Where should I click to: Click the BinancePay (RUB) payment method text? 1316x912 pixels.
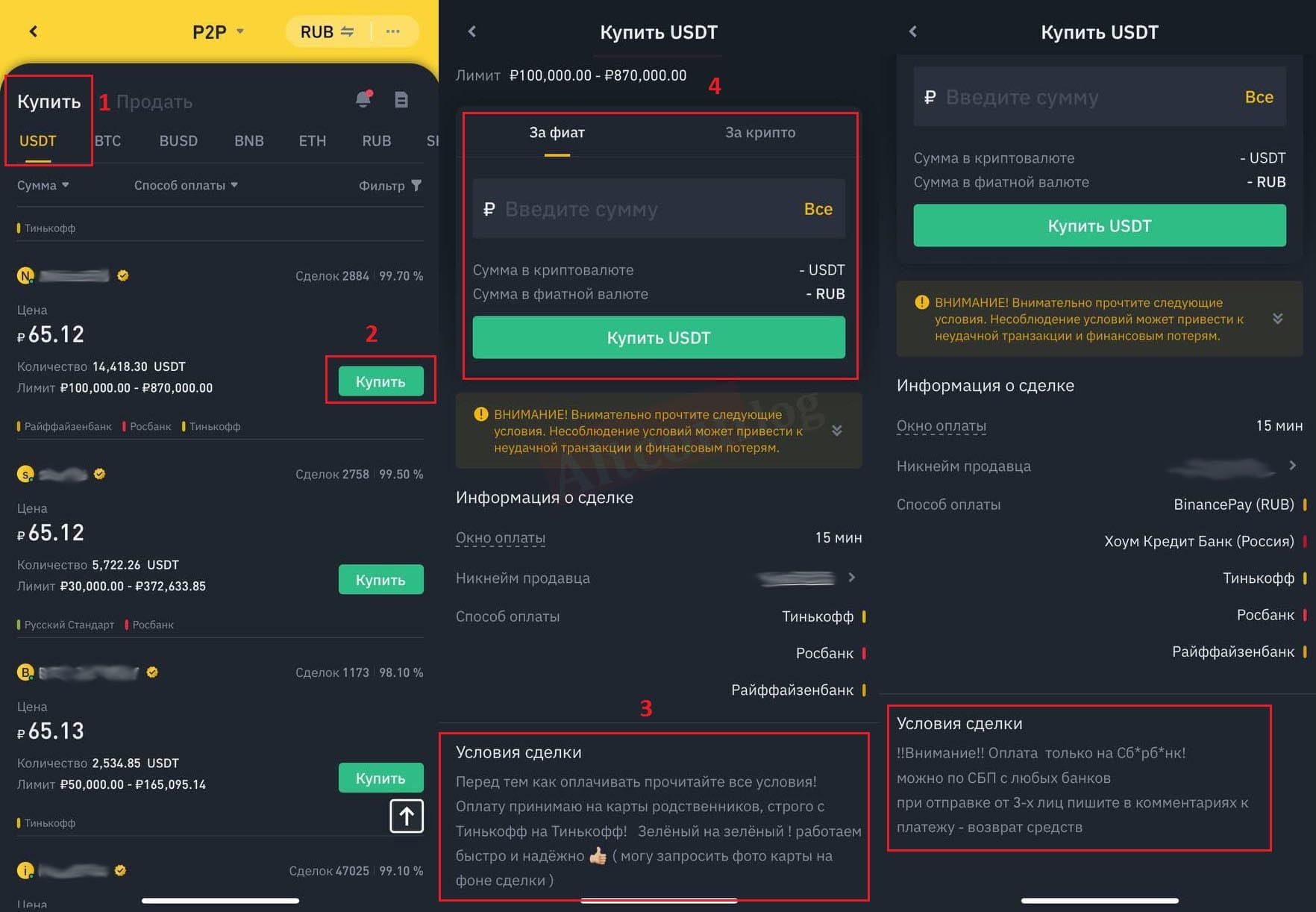click(x=1234, y=505)
